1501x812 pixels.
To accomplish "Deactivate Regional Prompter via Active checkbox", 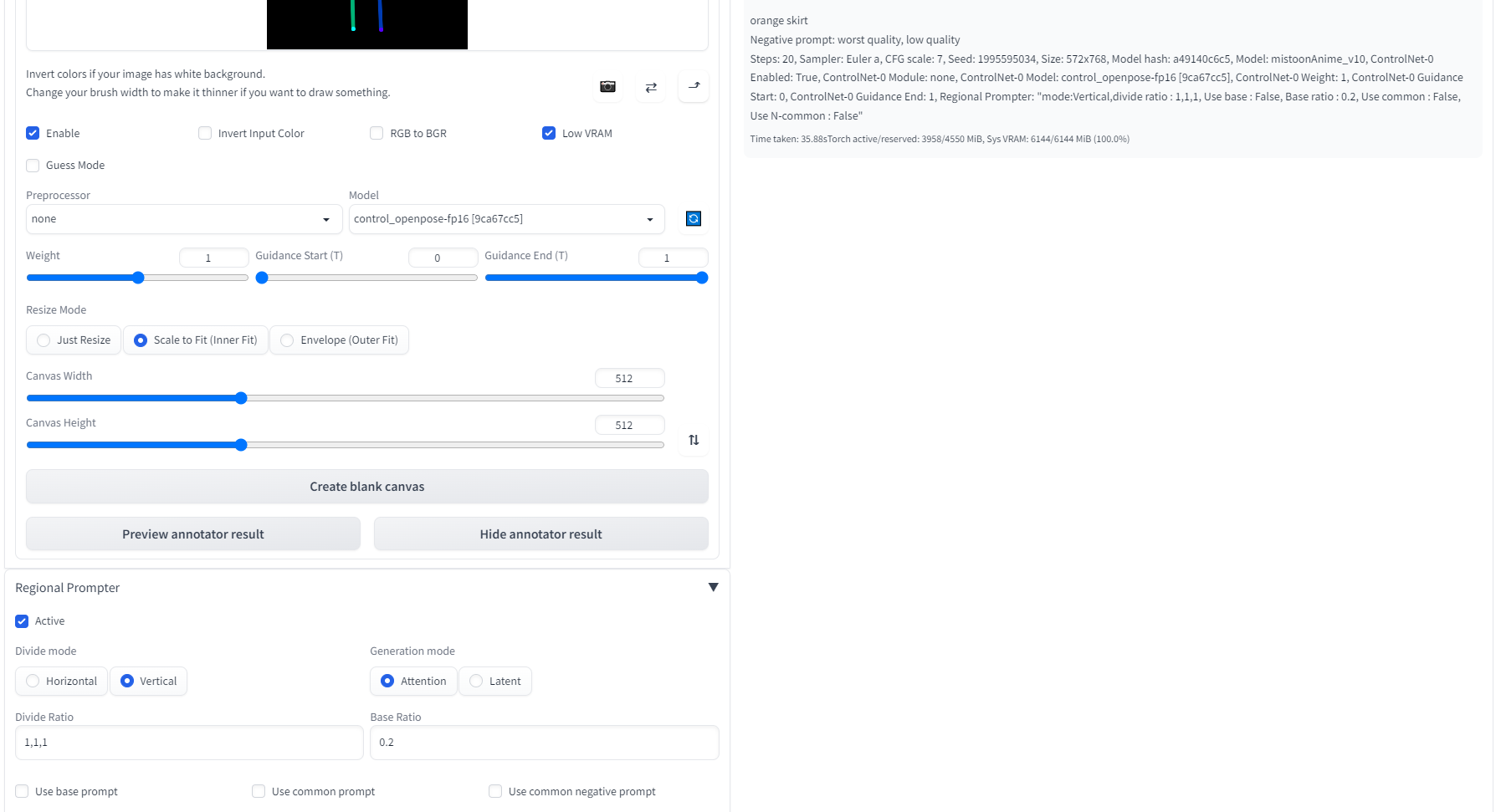I will (x=22, y=620).
